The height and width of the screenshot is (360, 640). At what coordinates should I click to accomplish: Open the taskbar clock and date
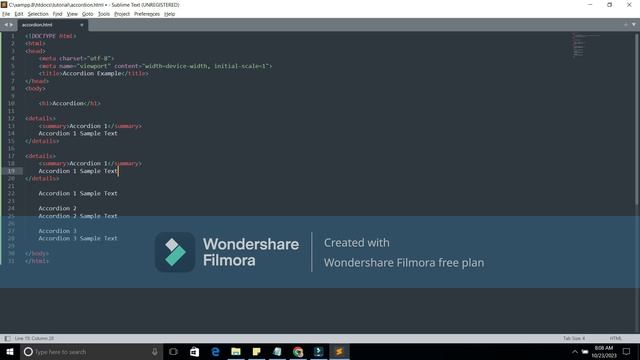pos(604,352)
